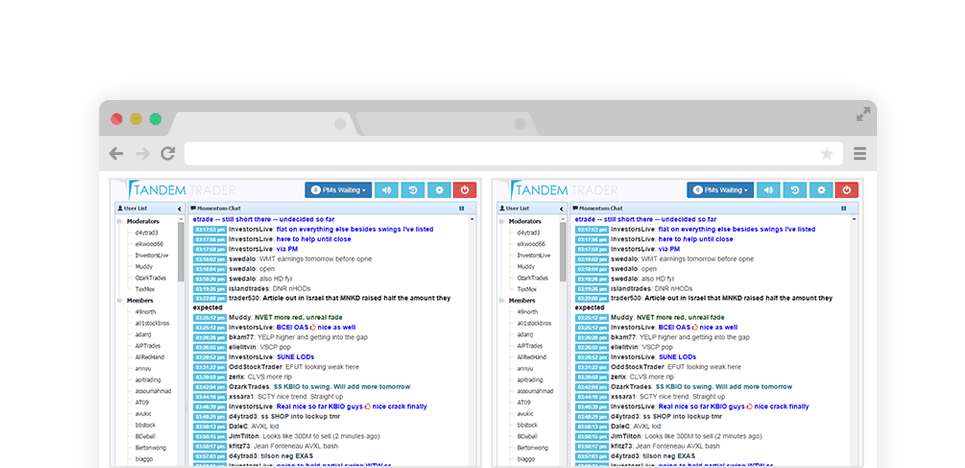Click JimTilton username in left chat
This screenshot has height=468, width=965.
[x=243, y=436]
